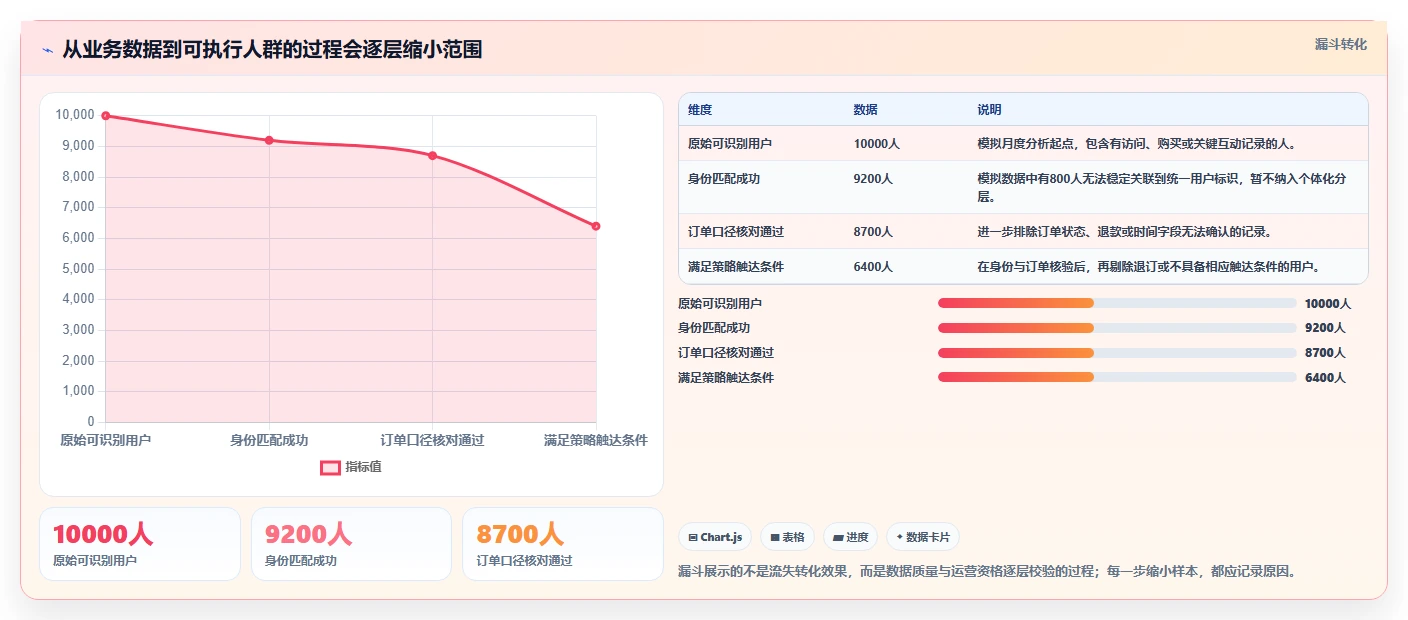The height and width of the screenshot is (620, 1408).
Task: Click the 9200人 data card
Action: coord(352,544)
